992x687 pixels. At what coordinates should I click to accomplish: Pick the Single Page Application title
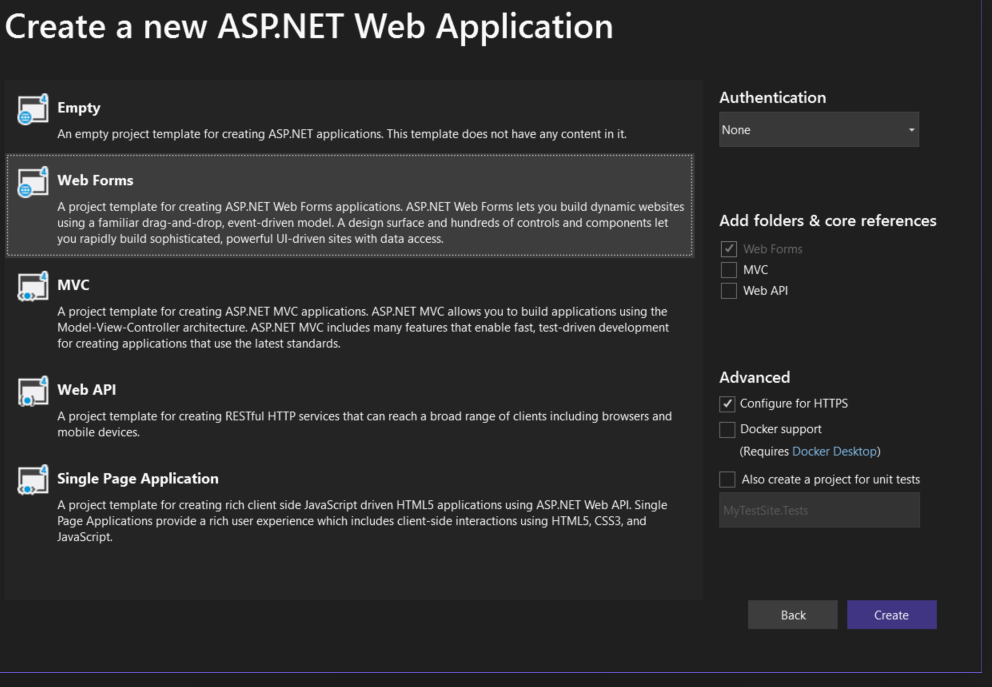[x=138, y=478]
